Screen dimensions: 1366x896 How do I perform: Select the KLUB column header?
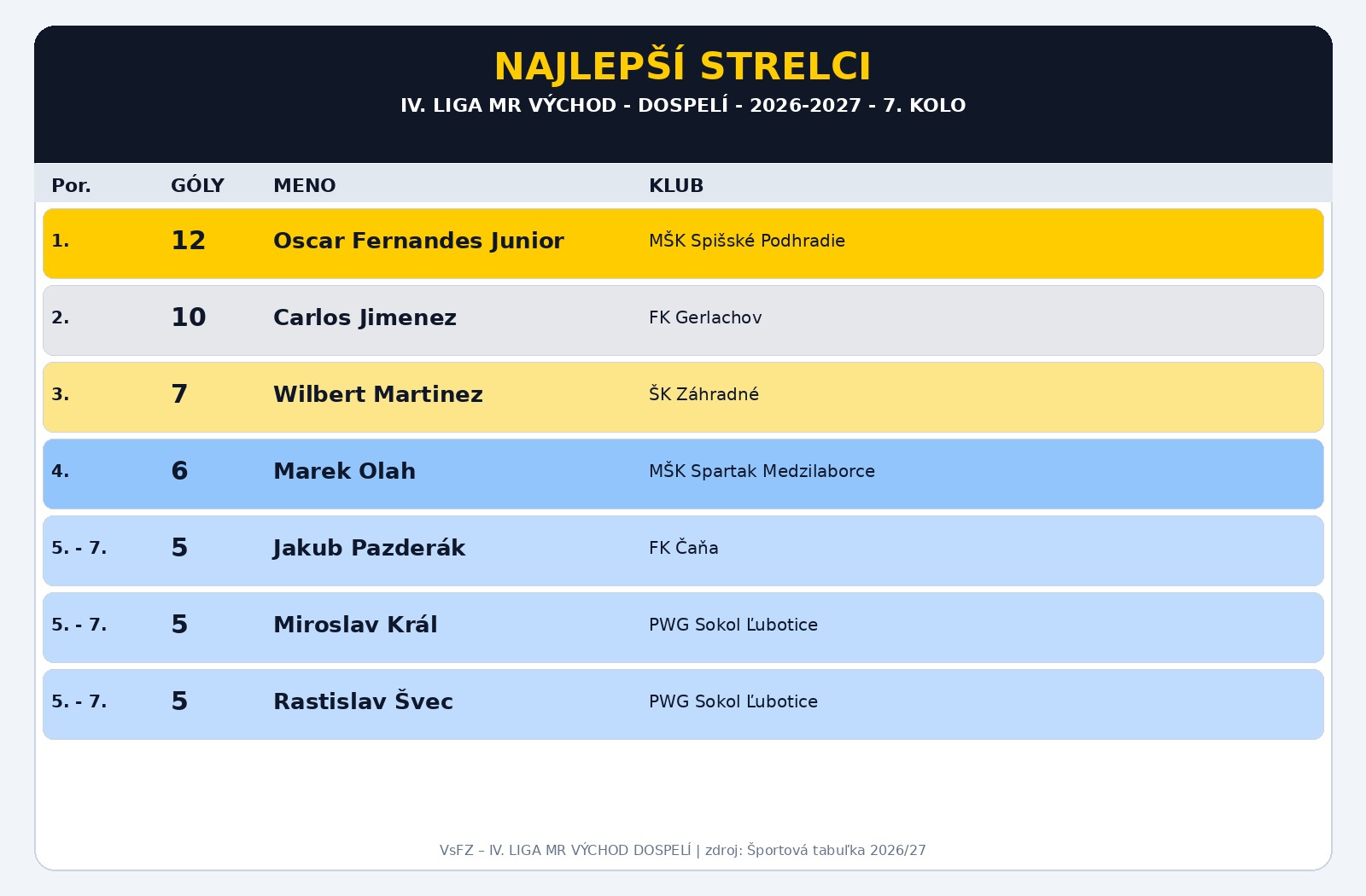676,185
